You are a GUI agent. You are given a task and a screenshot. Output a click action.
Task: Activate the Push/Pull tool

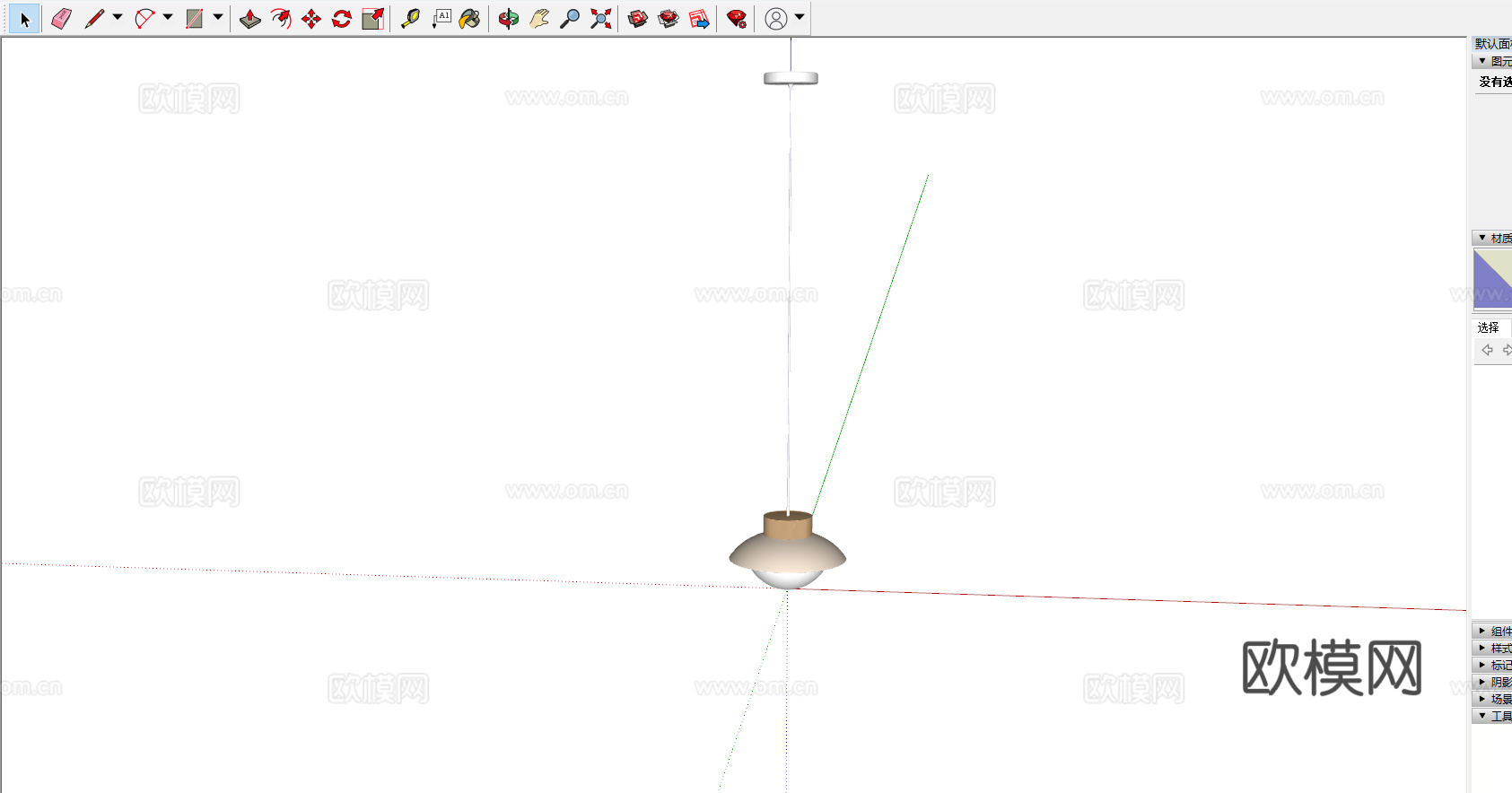tap(250, 19)
